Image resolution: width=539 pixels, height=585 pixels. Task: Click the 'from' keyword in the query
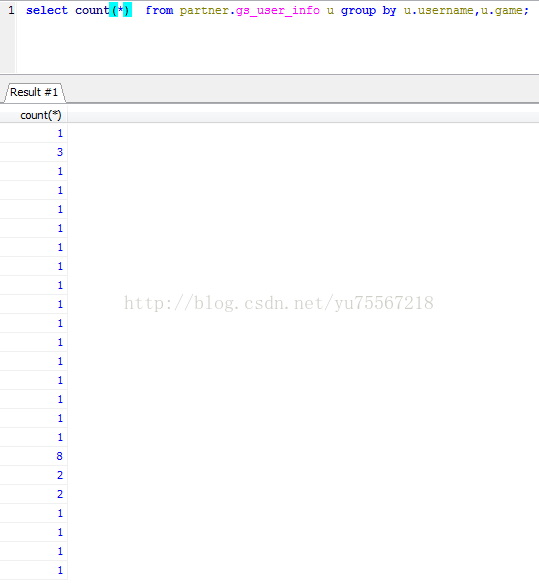coord(159,10)
